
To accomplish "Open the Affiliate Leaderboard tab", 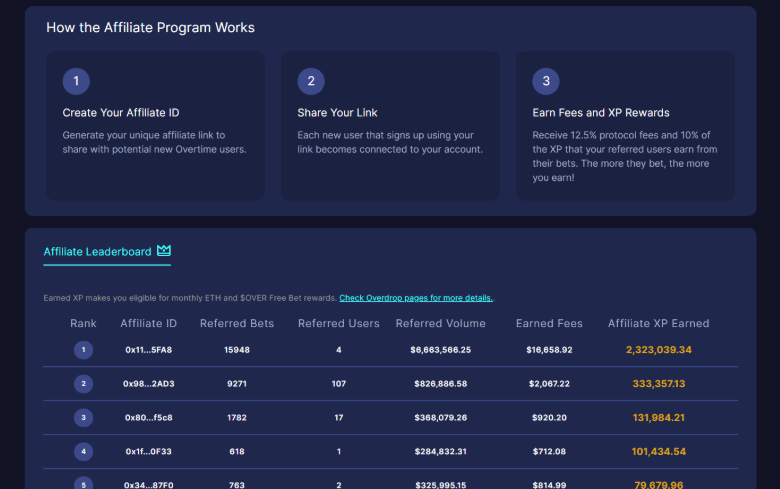I will pyautogui.click(x=97, y=252).
